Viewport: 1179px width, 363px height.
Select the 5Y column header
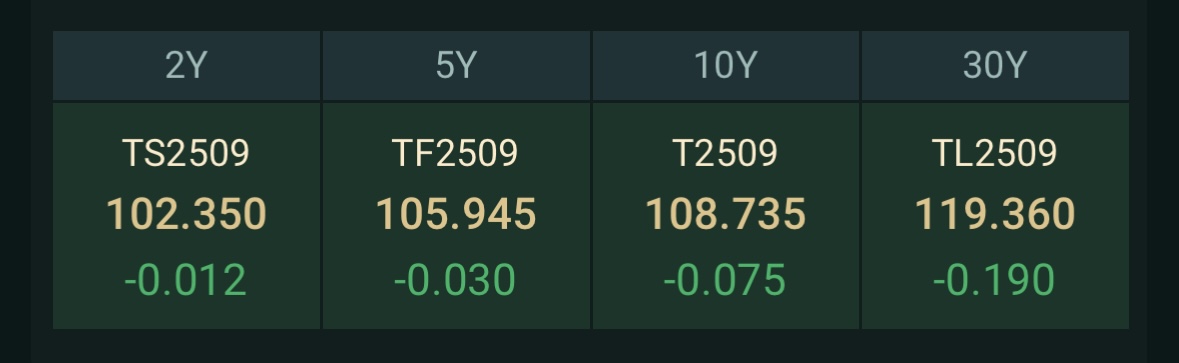click(456, 65)
